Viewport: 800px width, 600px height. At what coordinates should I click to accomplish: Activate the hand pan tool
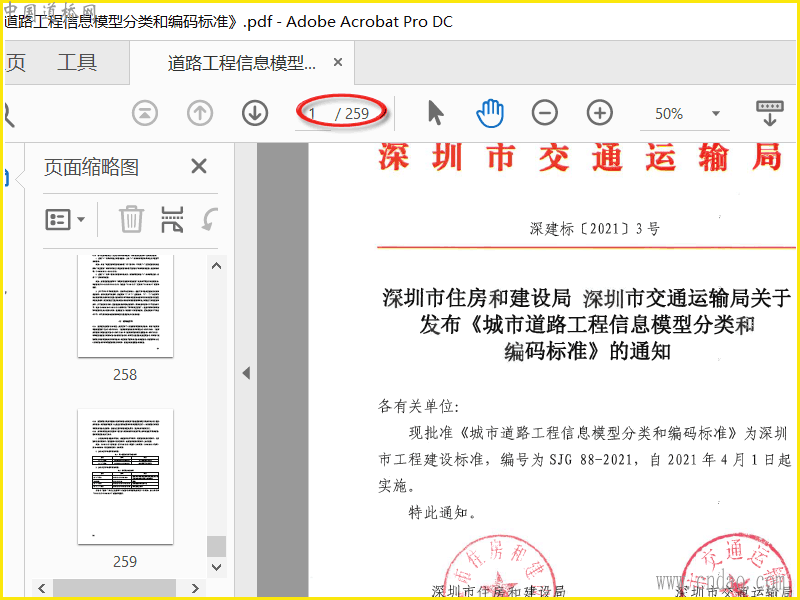[490, 113]
